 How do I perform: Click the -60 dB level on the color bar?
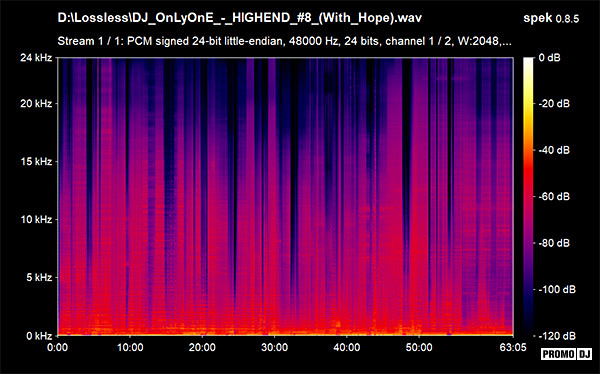(x=528, y=197)
